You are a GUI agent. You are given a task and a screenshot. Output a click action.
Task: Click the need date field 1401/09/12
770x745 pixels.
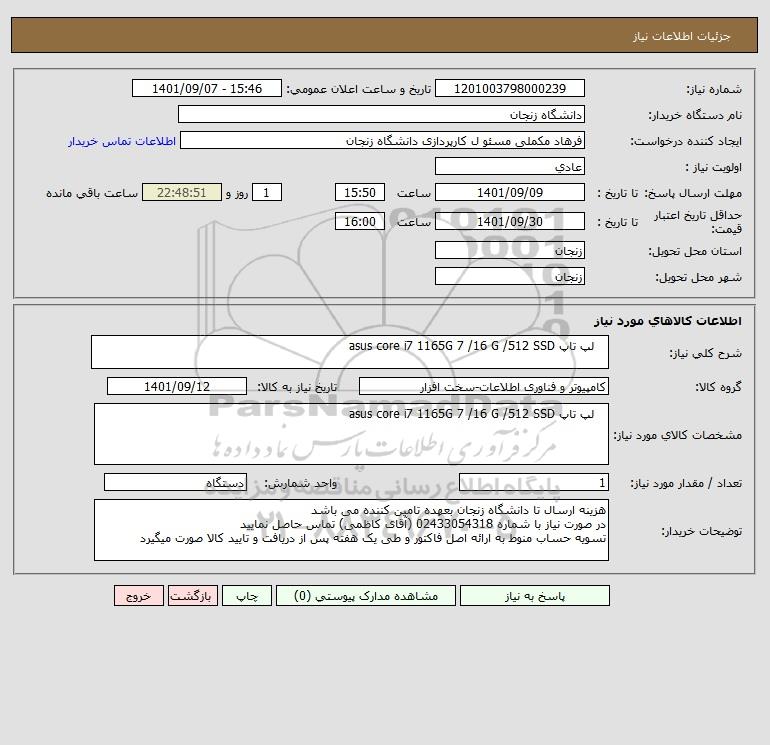(x=177, y=386)
